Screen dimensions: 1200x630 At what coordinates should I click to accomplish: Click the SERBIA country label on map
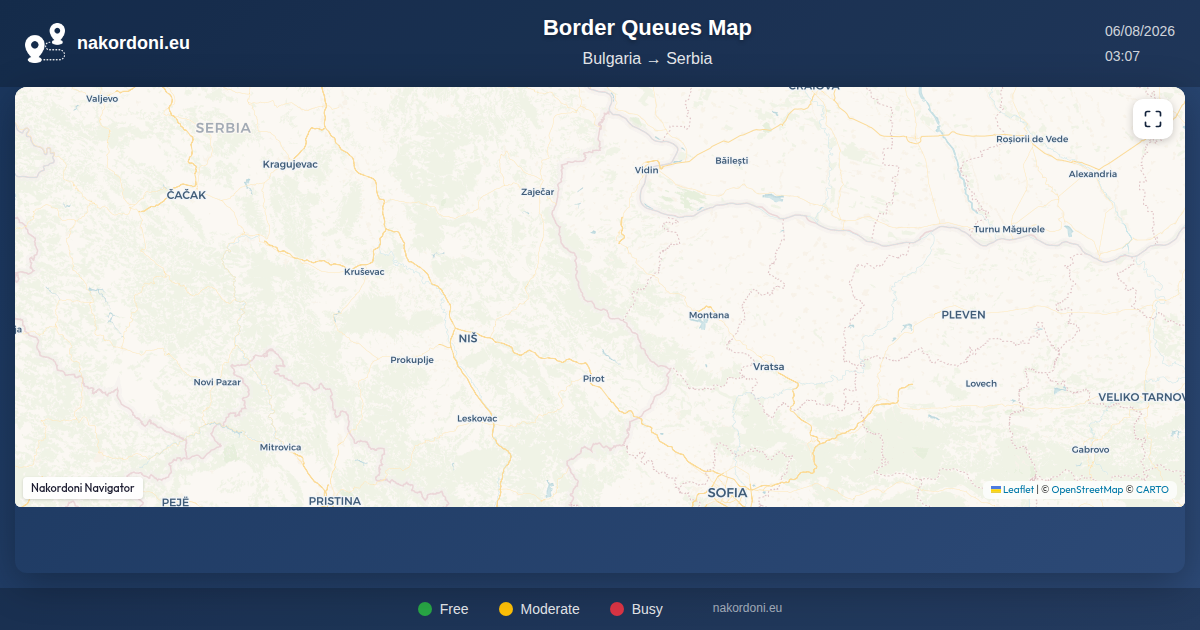coord(223,128)
